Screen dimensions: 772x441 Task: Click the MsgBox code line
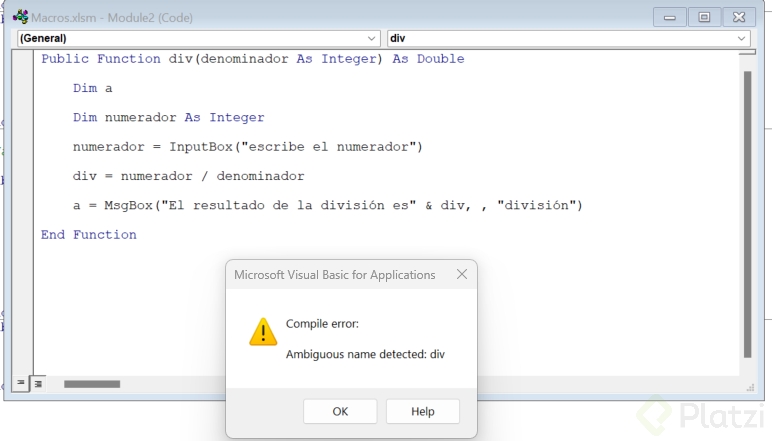[x=328, y=205]
